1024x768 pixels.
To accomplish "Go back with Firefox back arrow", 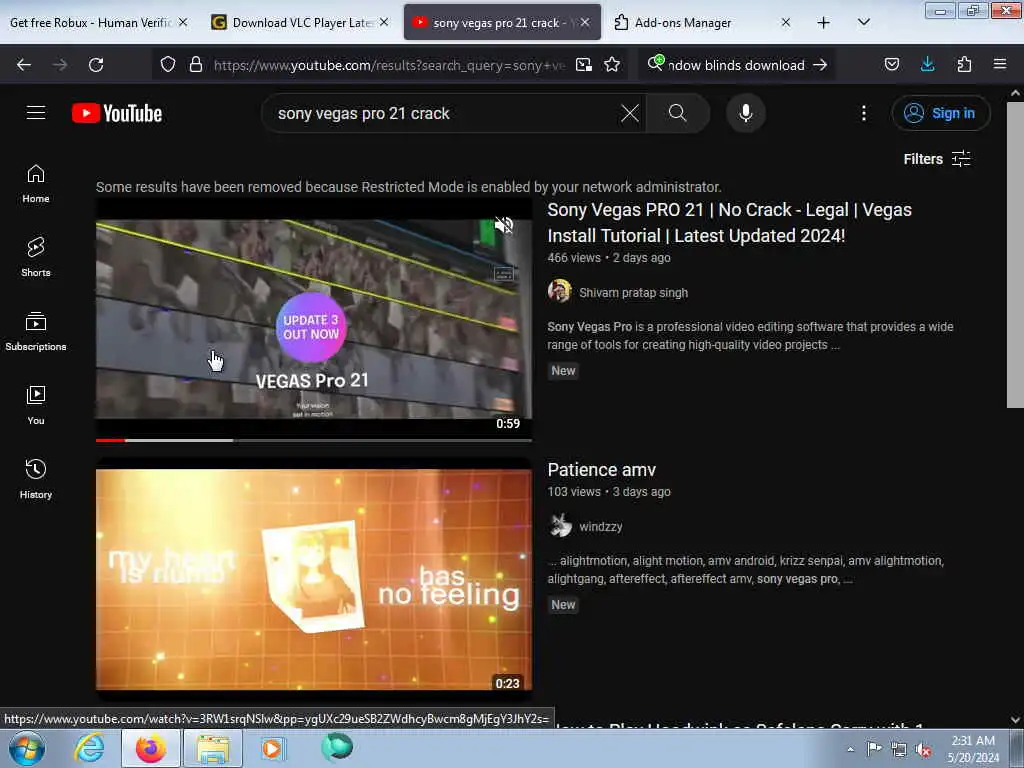I will pyautogui.click(x=24, y=65).
